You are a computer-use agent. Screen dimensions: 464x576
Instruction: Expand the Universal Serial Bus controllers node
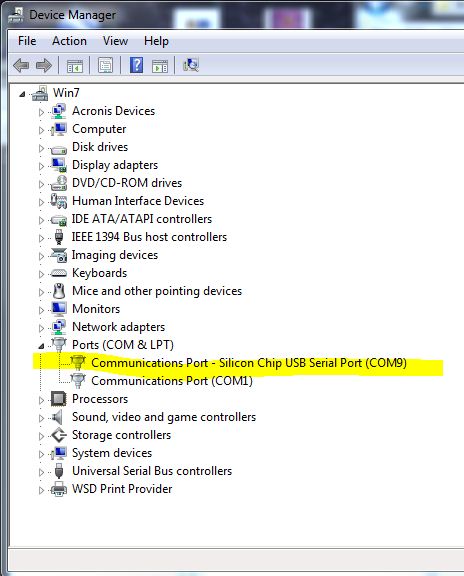point(41,472)
